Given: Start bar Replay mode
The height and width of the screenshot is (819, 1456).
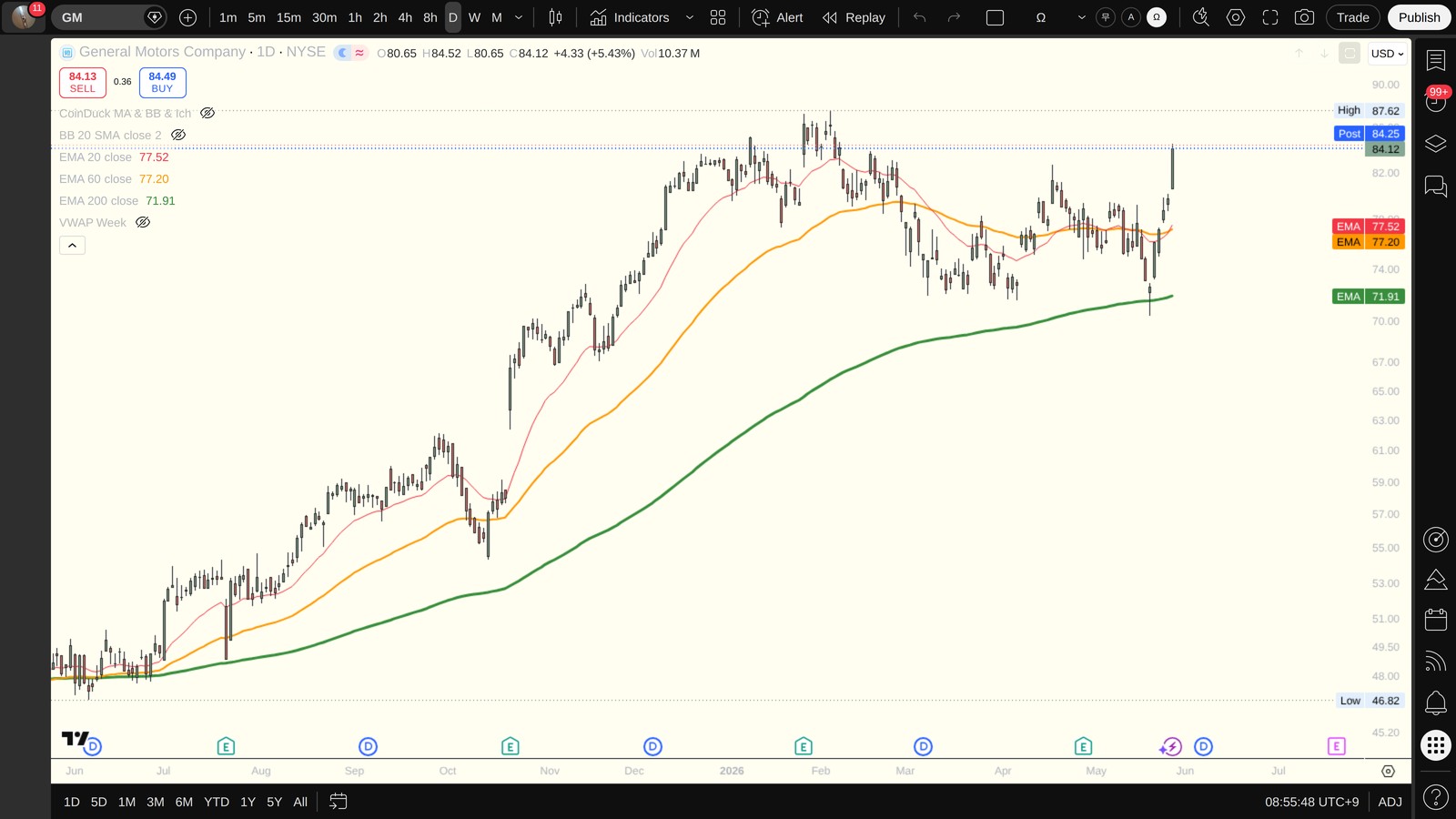Looking at the screenshot, I should 854,17.
